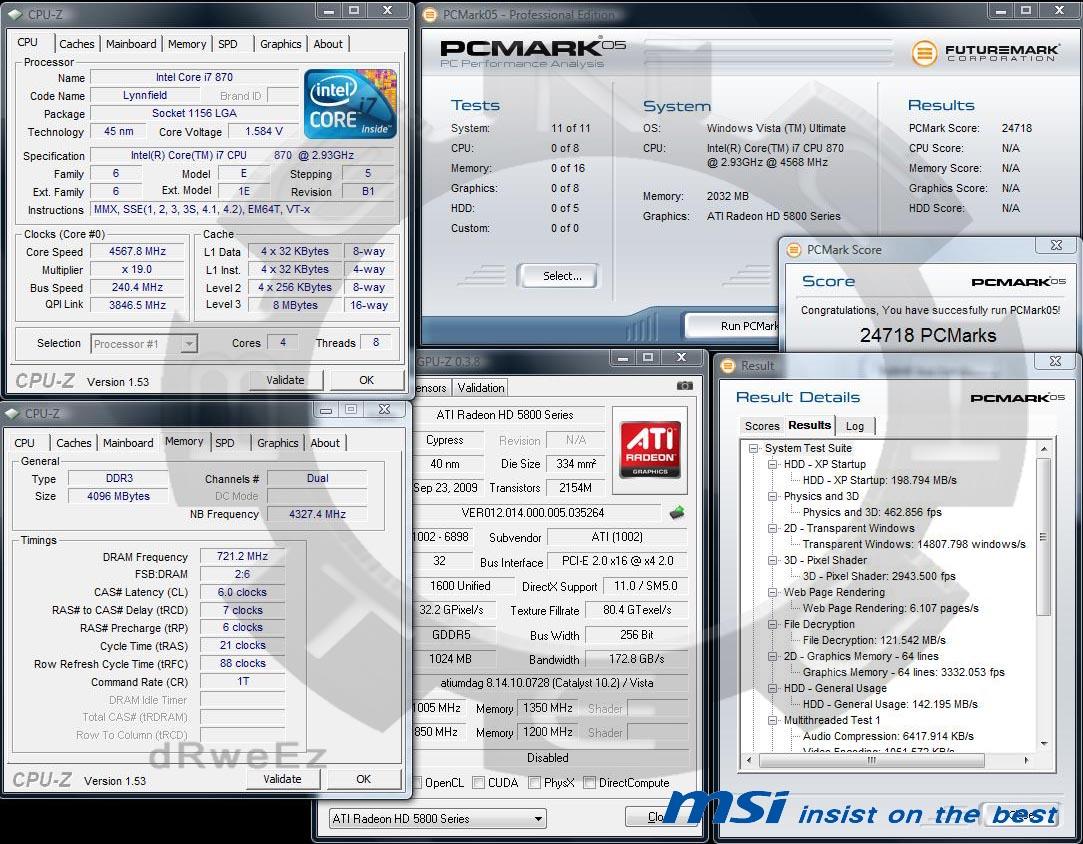This screenshot has width=1083, height=844.
Task: Open the About tab in top CPU-Z
Action: pos(328,44)
